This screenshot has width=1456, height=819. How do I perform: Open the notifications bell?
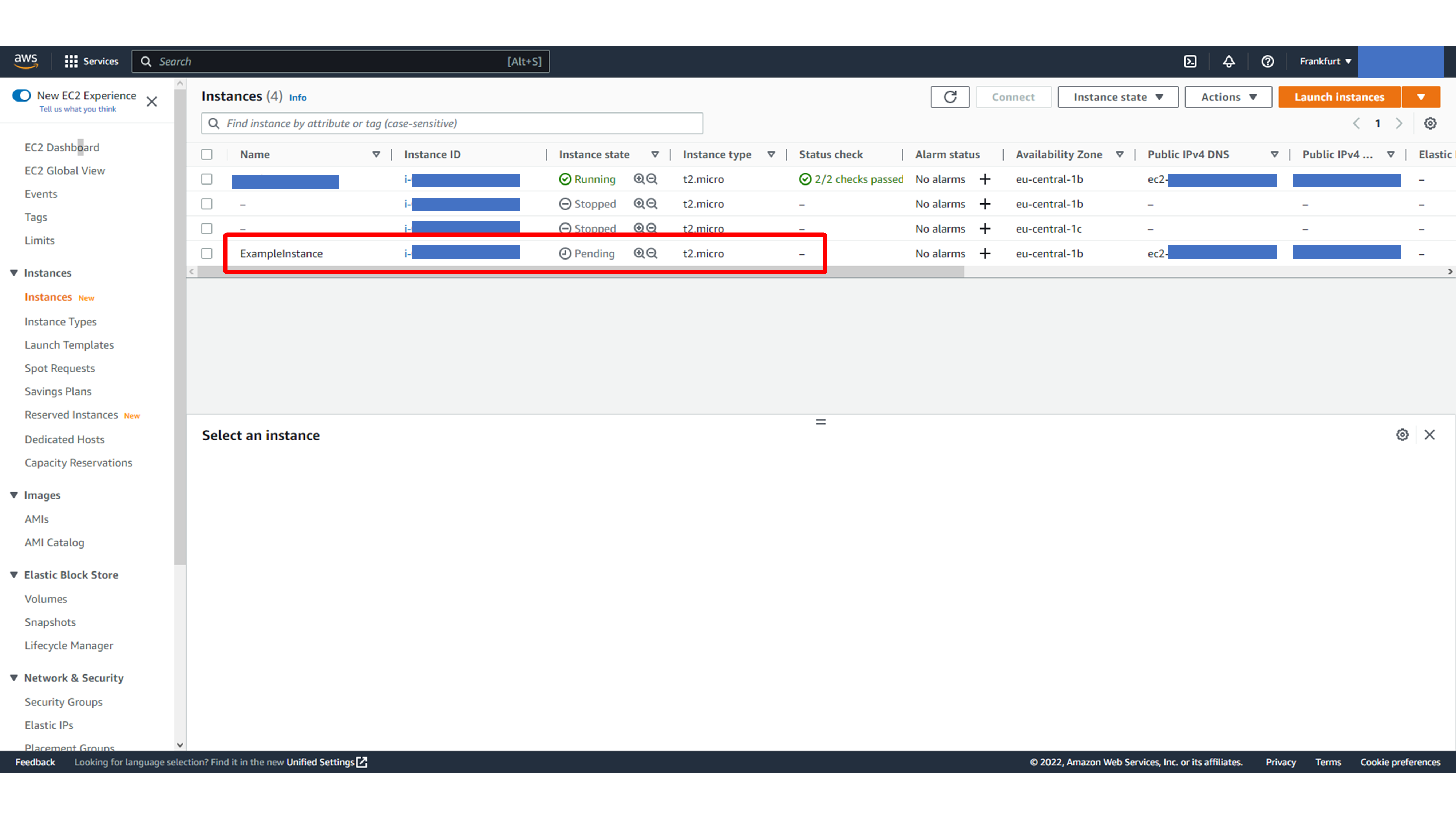coord(1229,61)
